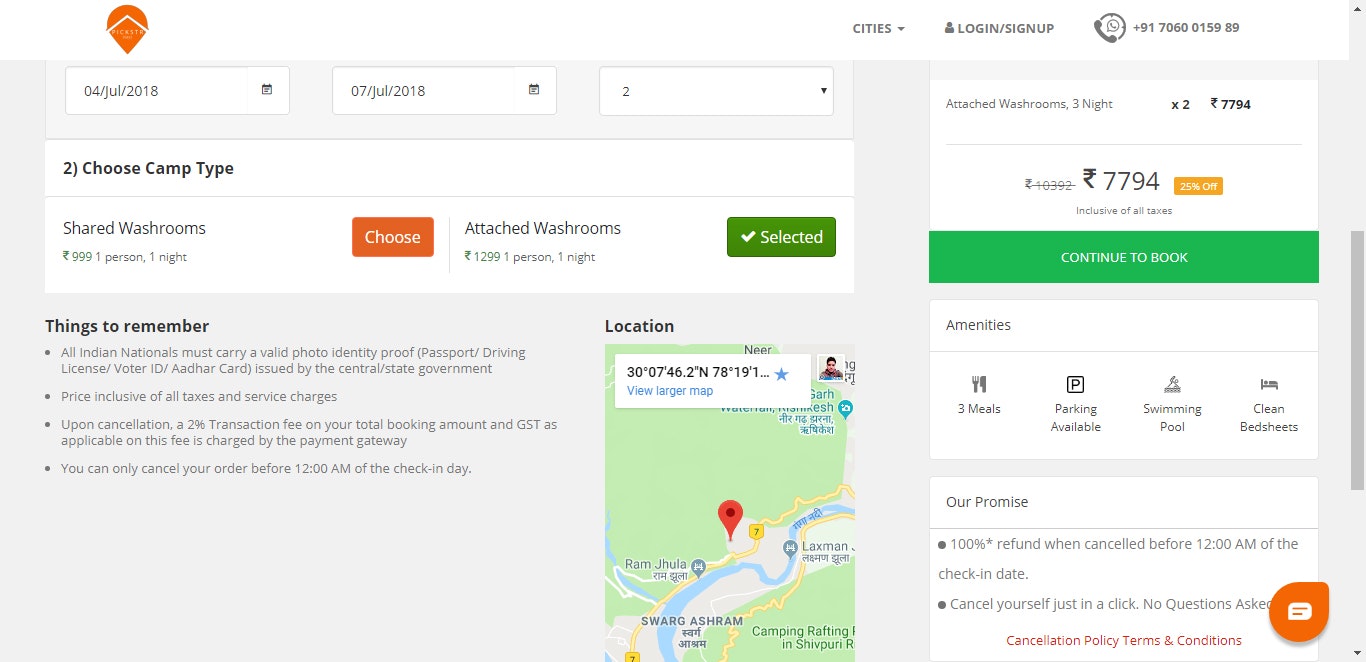Open the Login/Signup link
Screen dimensions: 1366x662
(999, 28)
